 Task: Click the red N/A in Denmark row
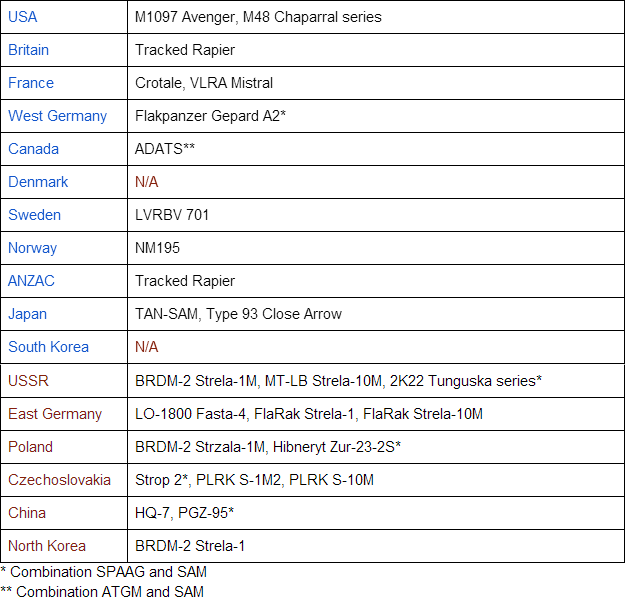146,182
